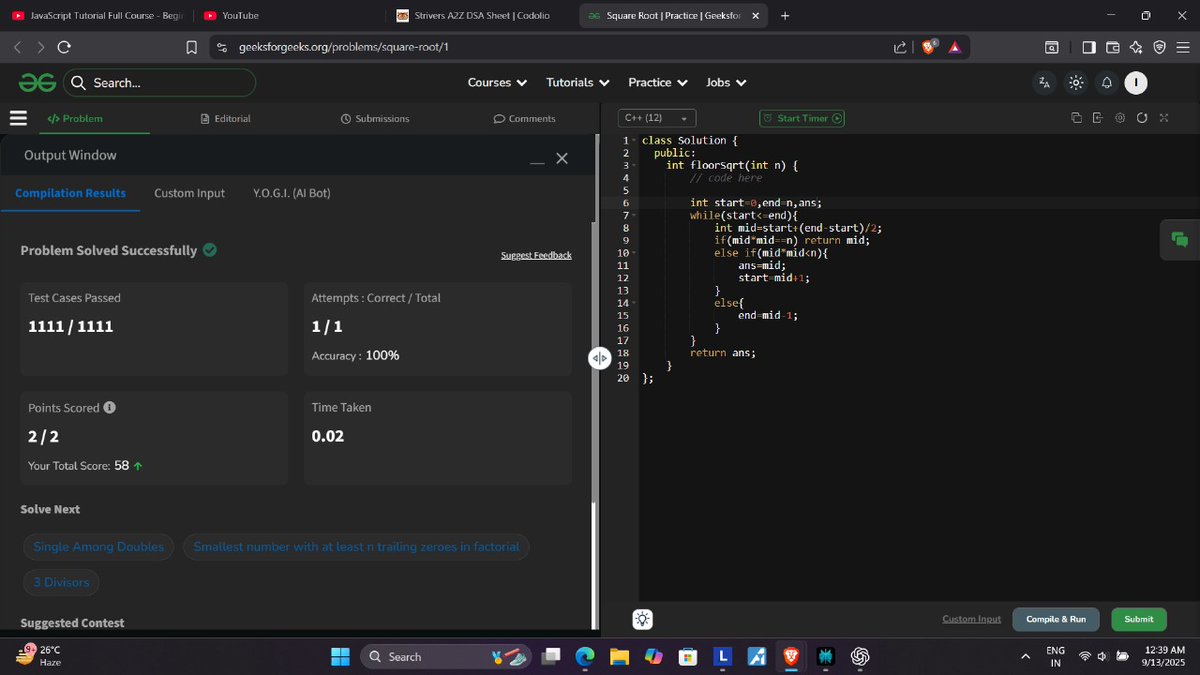Toggle the lamp icon near Compile & Run
Viewport: 1200px width, 675px height.
tap(642, 619)
